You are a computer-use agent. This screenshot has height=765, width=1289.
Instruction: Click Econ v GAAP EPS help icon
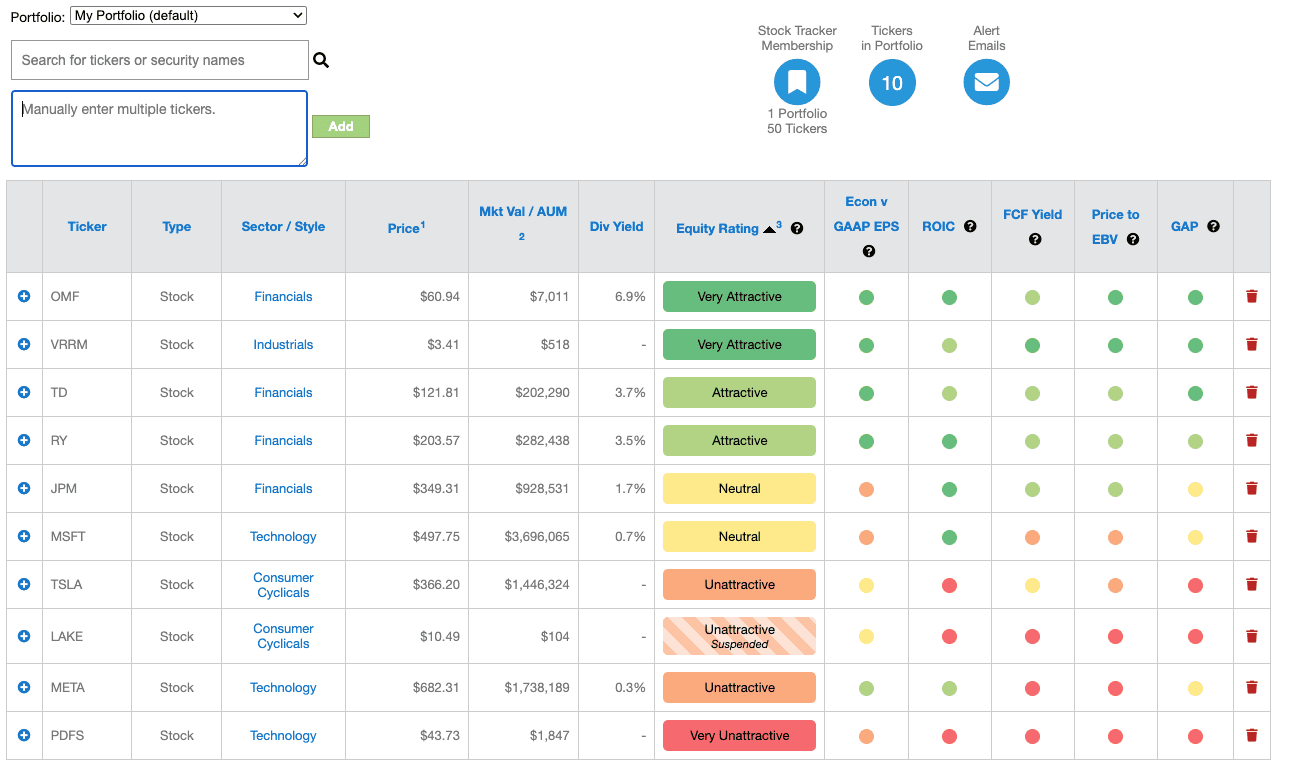tap(868, 251)
